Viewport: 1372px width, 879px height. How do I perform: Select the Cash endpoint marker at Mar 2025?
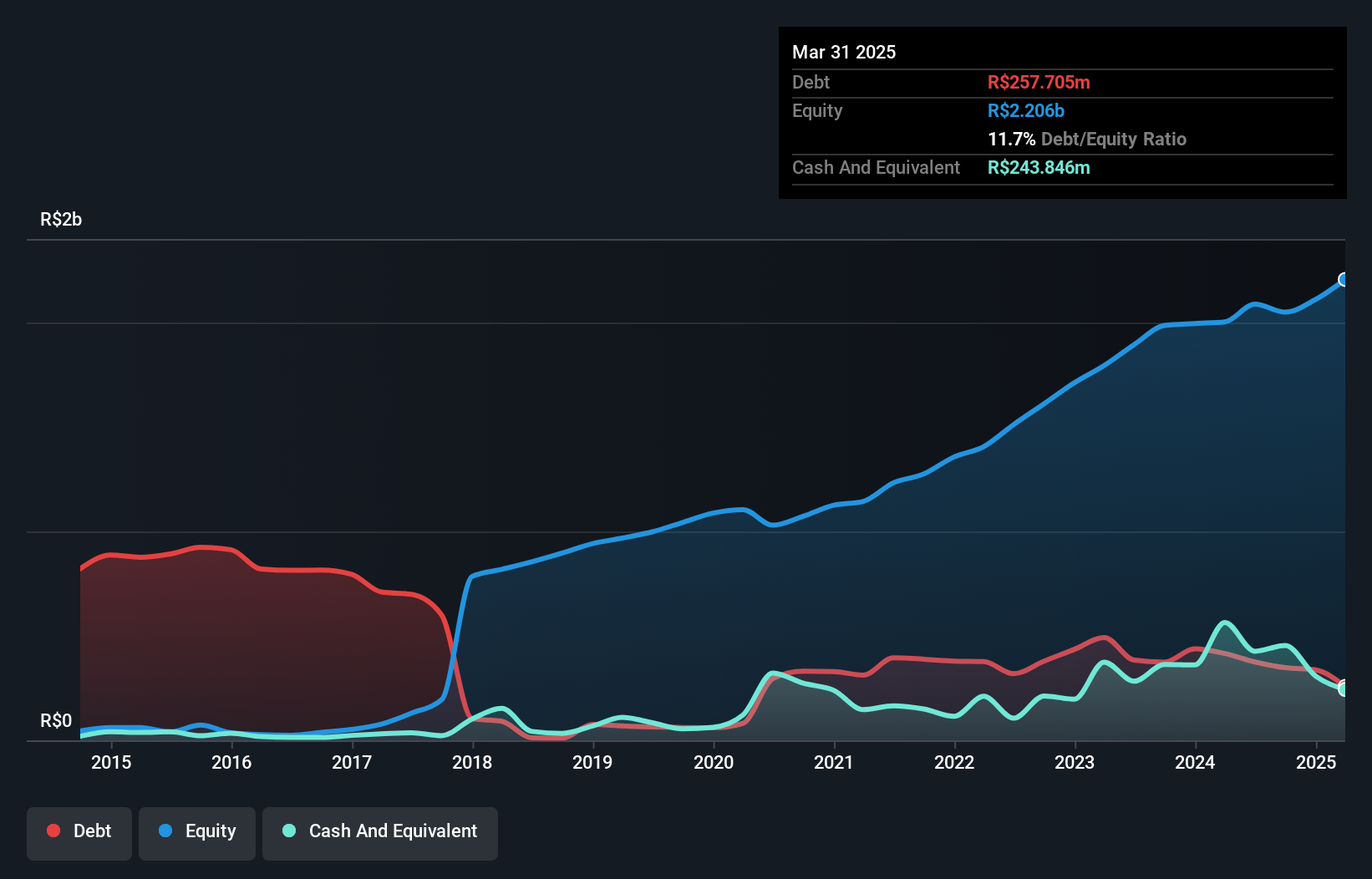1344,688
